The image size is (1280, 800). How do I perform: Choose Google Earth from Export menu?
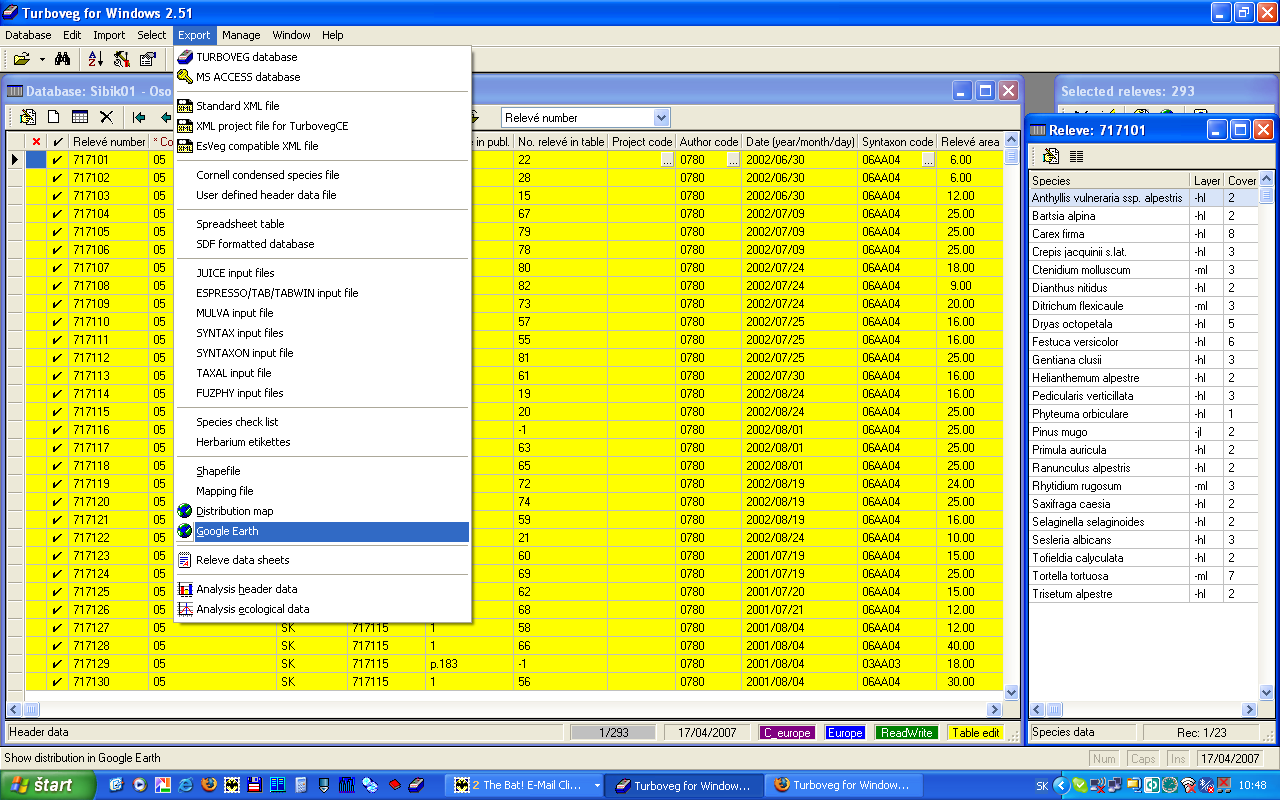(322, 532)
